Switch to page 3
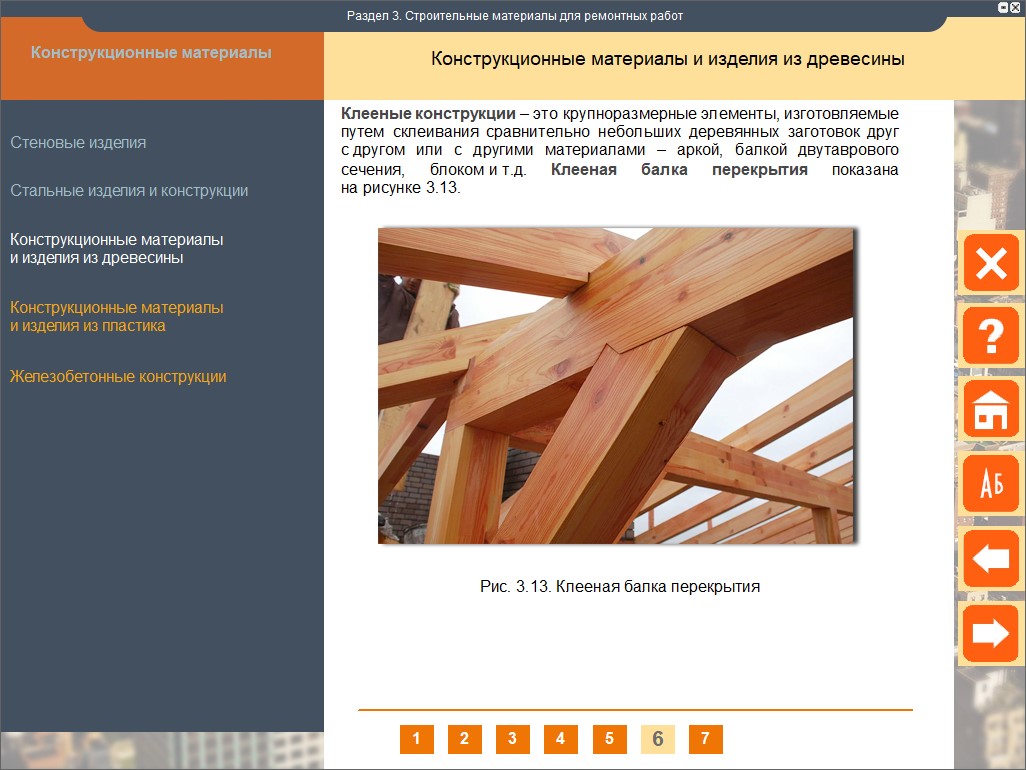This screenshot has width=1026, height=770. click(512, 739)
